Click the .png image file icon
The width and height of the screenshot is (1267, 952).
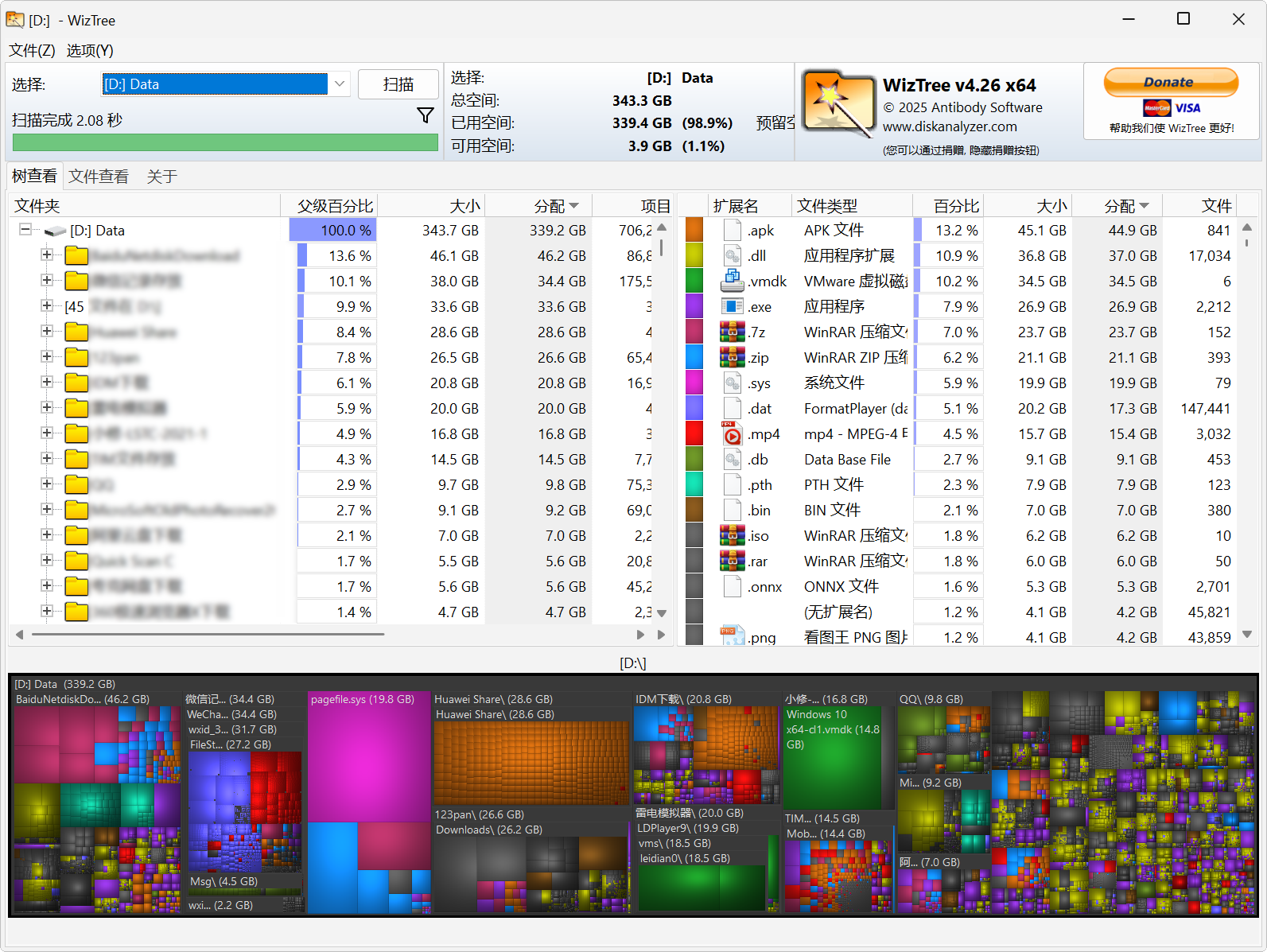733,635
